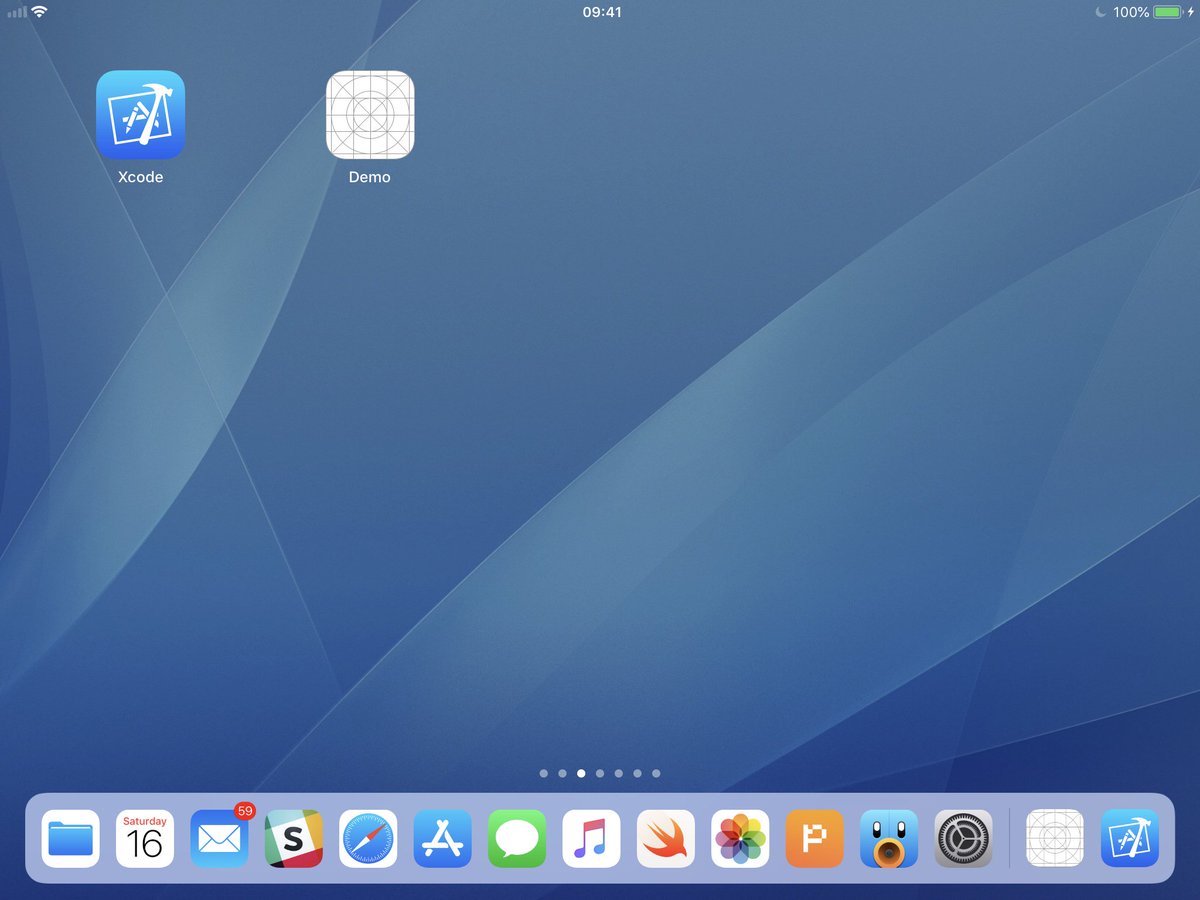Tap the Xcode label under the icon

140,177
